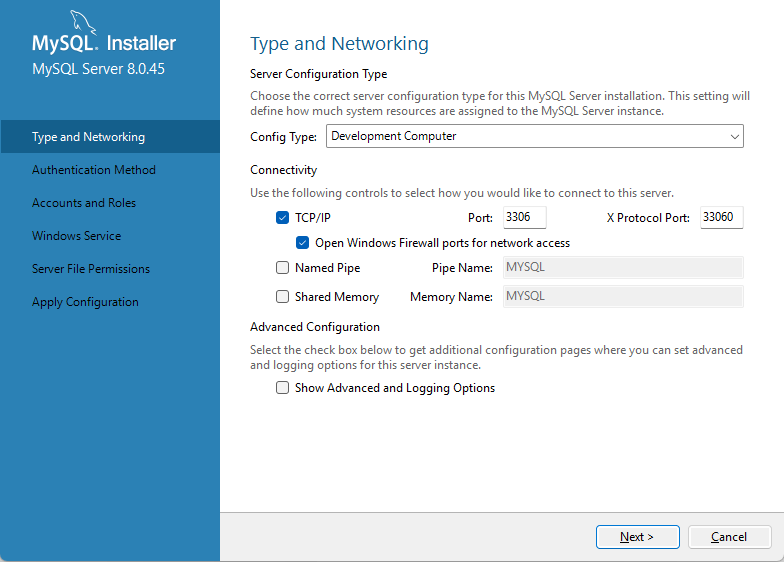
Task: Check Show Advanced and Logging Options
Action: point(282,388)
